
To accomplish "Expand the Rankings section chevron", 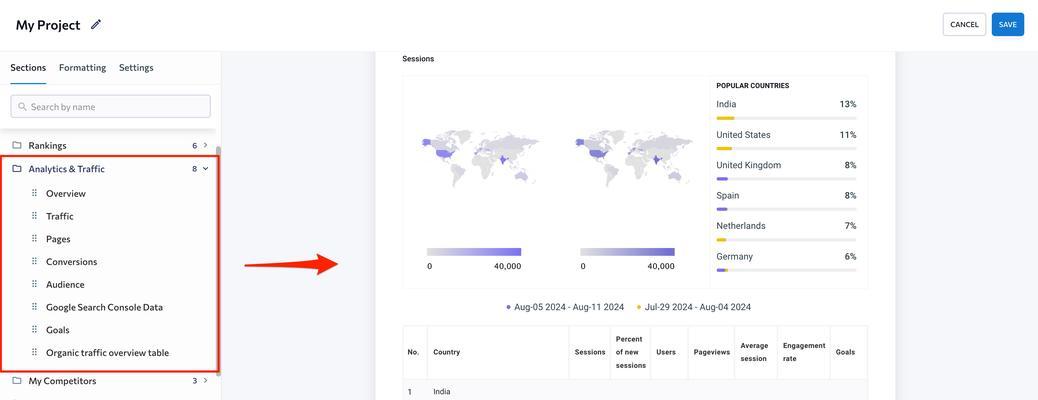I will click(x=205, y=145).
